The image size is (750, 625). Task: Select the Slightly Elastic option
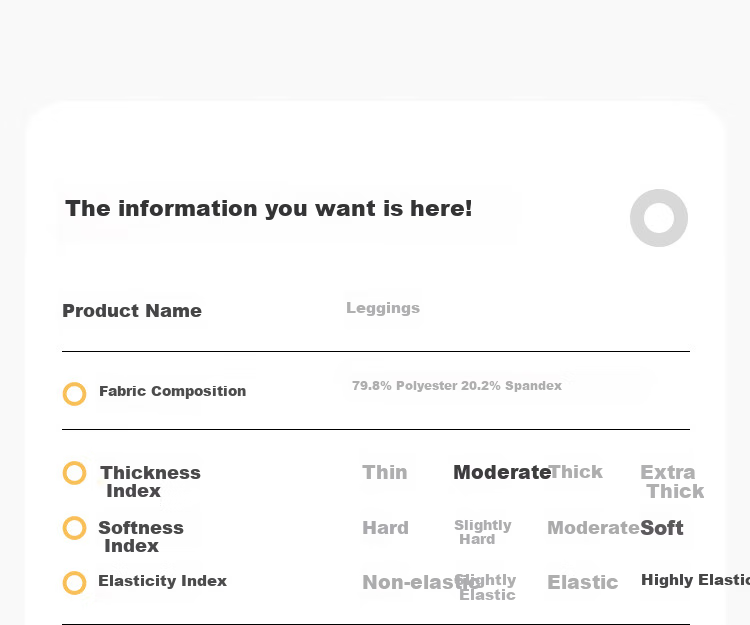point(485,587)
